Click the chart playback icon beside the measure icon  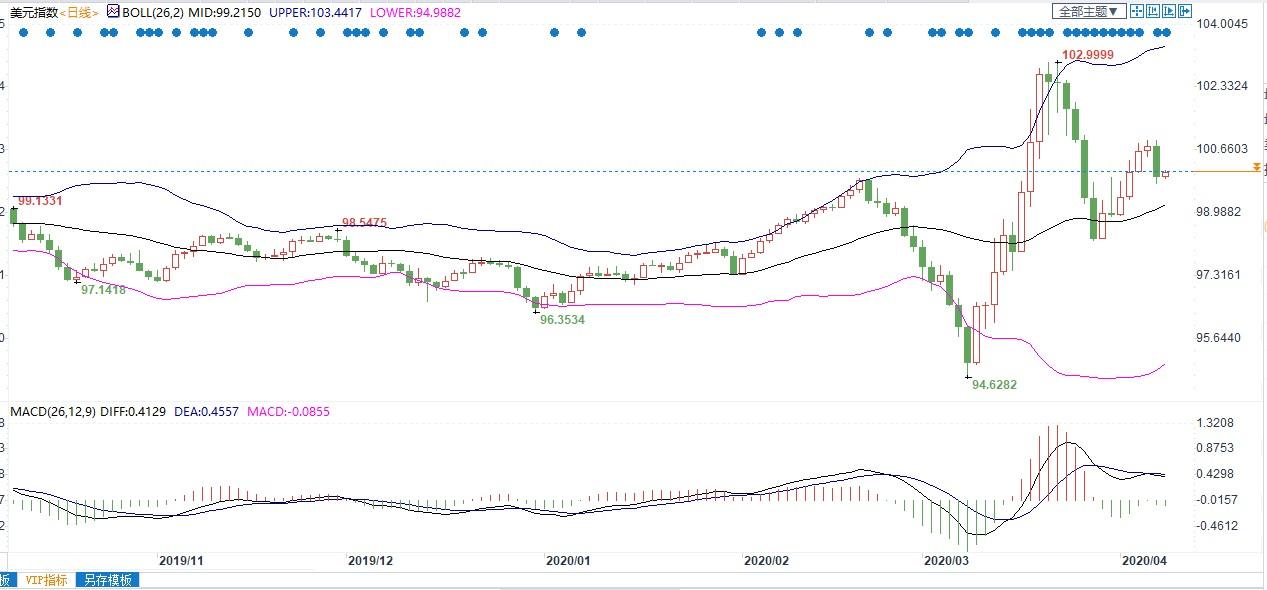click(1169, 11)
